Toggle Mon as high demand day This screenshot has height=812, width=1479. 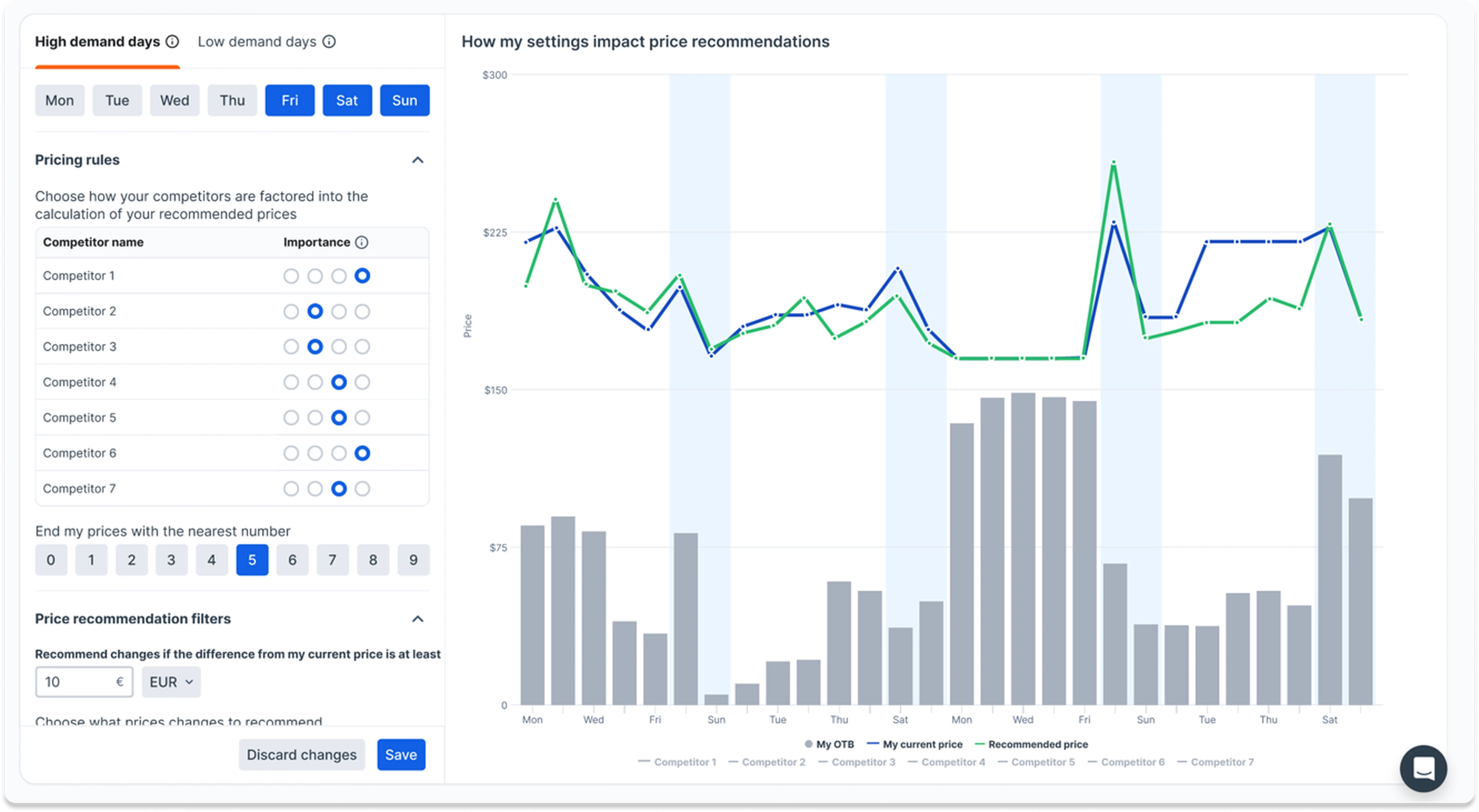60,100
